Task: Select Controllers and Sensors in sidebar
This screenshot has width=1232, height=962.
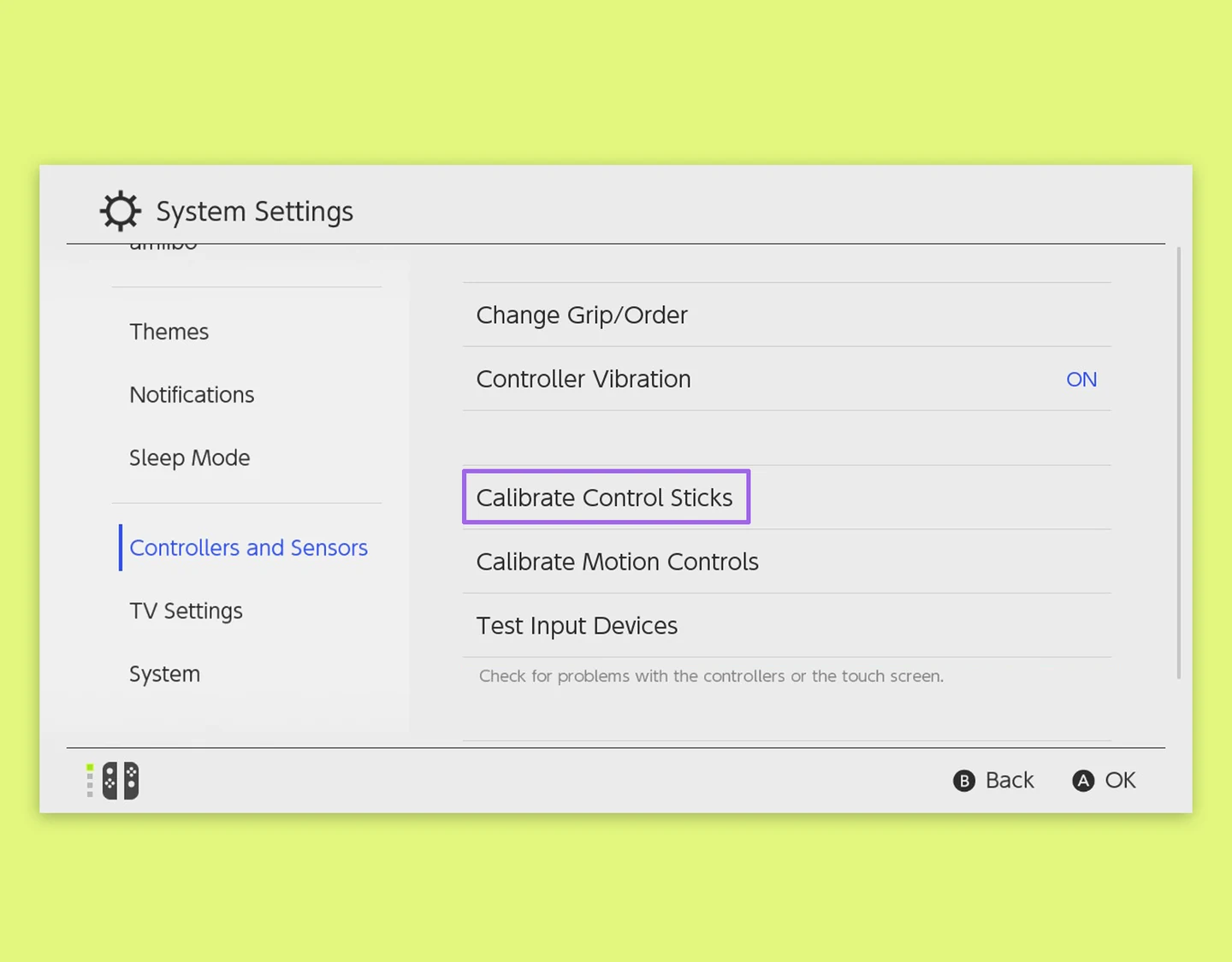Action: click(248, 548)
